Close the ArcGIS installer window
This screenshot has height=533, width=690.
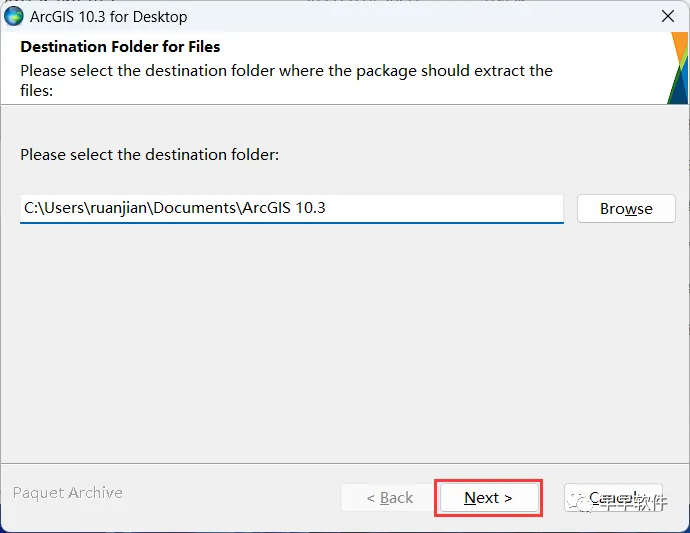(667, 16)
